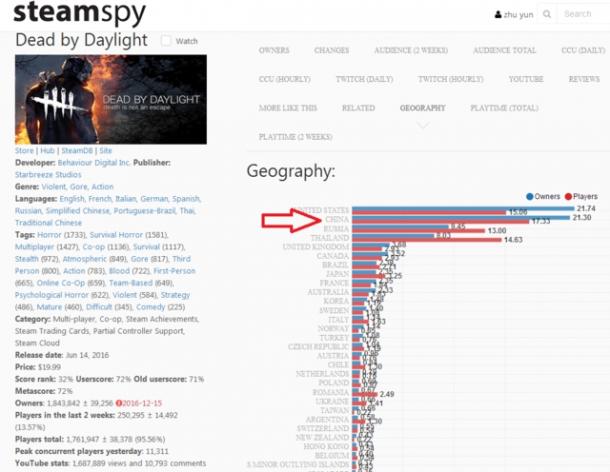Click the 14.63 players bar value
This screenshot has height=472, width=610.
(x=513, y=240)
